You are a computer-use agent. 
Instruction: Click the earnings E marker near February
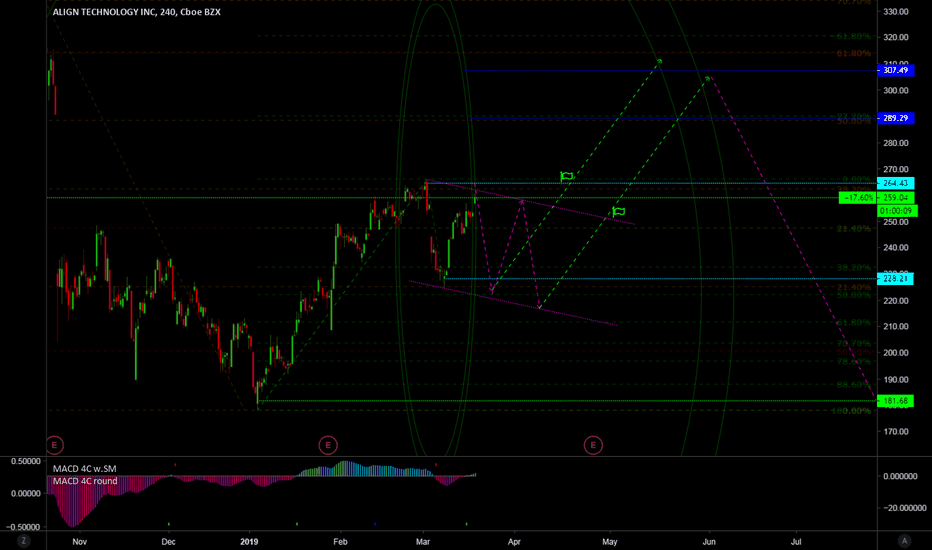(x=328, y=445)
